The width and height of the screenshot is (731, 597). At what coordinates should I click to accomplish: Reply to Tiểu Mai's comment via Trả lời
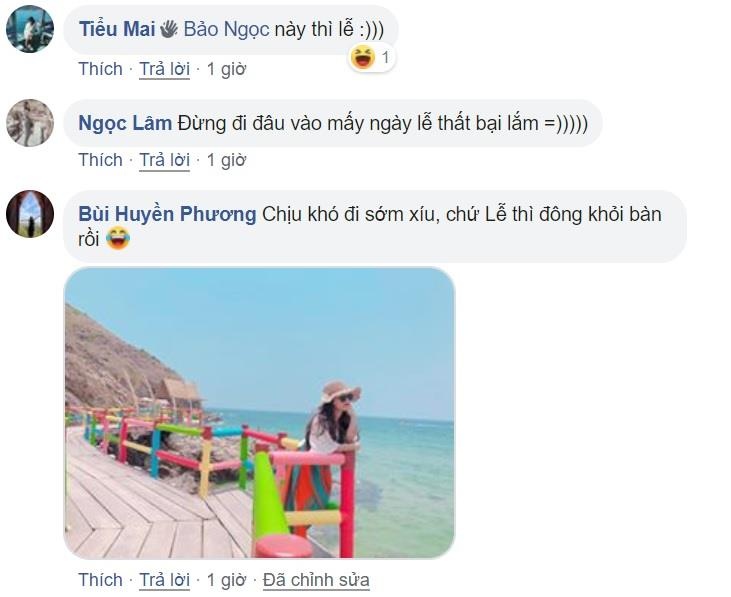164,69
